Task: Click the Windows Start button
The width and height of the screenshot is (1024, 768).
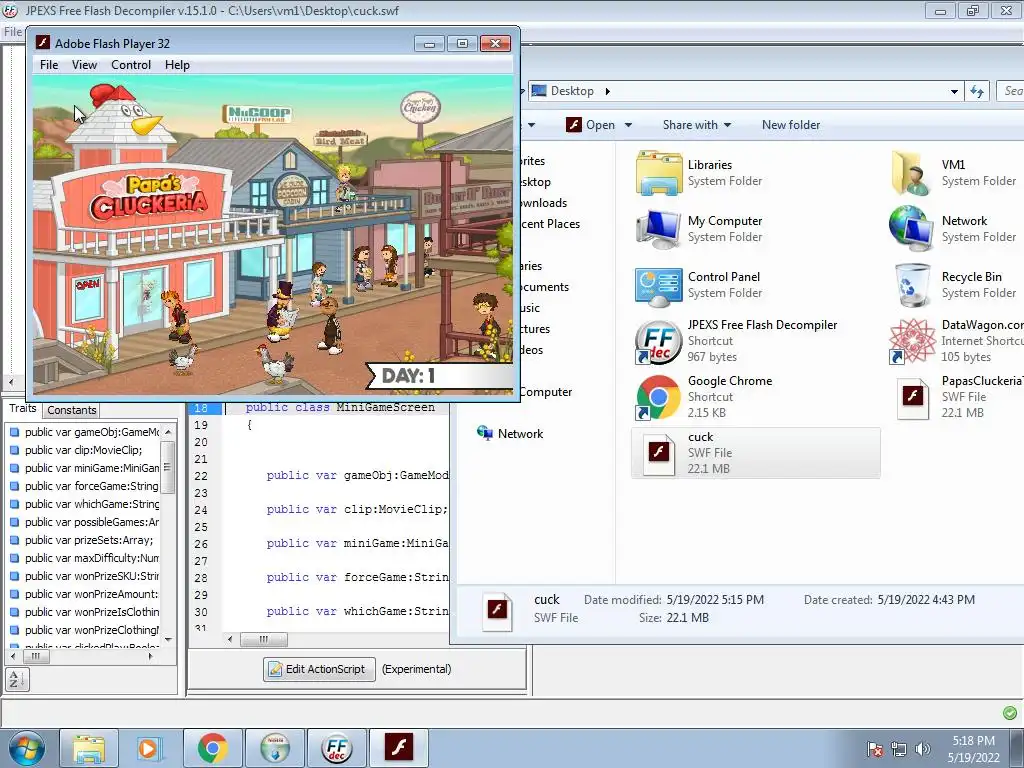Action: click(27, 748)
